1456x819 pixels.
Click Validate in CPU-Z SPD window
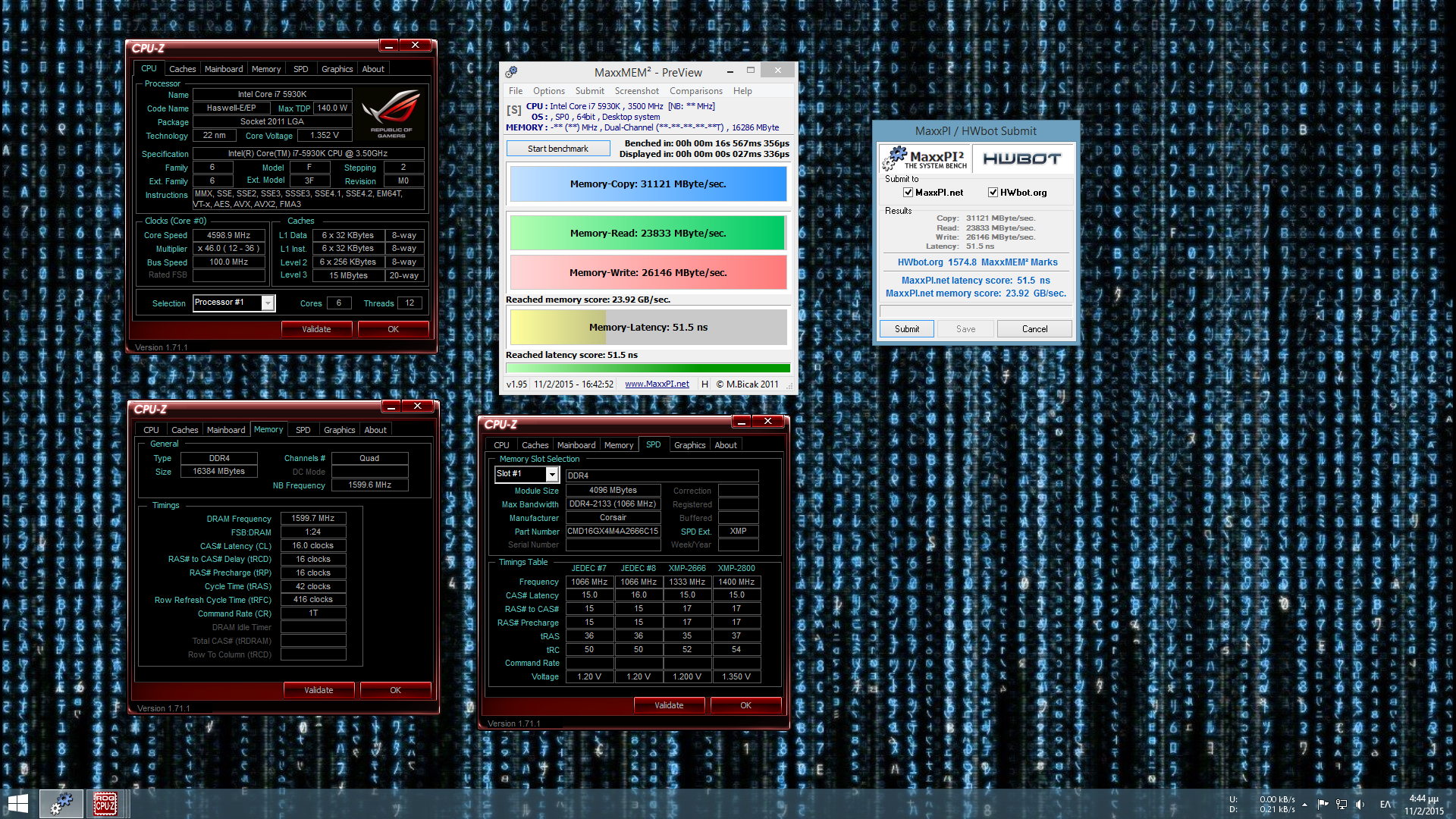tap(669, 705)
